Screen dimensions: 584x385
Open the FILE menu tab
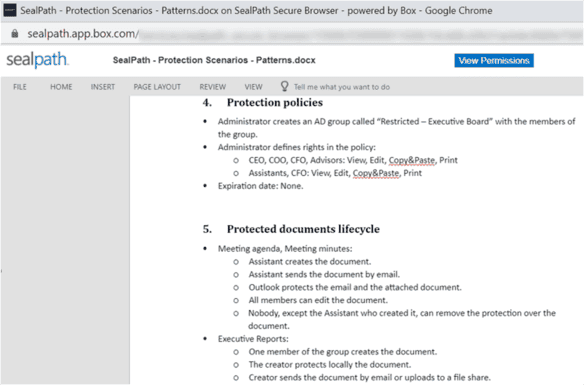pyautogui.click(x=20, y=87)
